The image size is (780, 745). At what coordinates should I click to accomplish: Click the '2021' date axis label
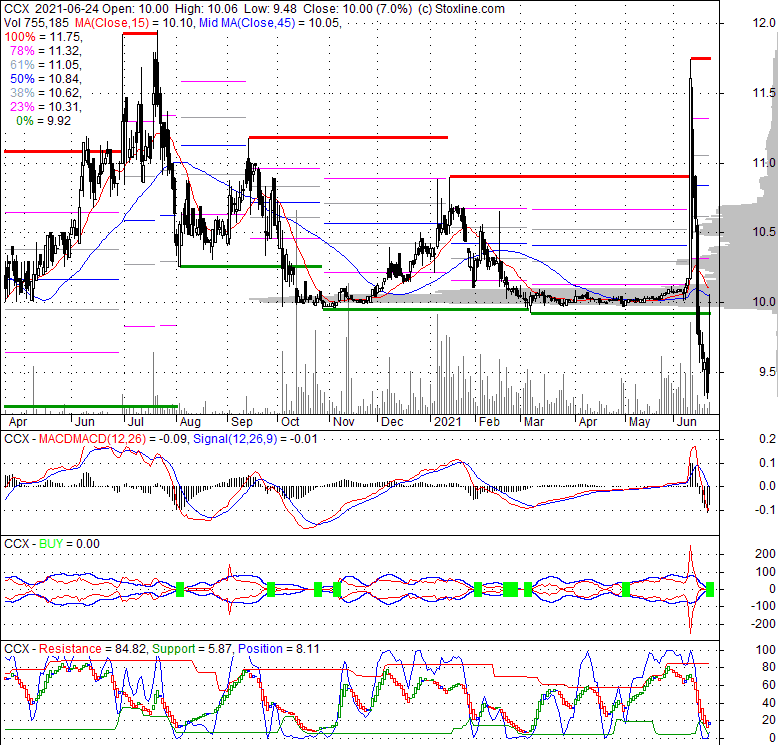pyautogui.click(x=448, y=422)
